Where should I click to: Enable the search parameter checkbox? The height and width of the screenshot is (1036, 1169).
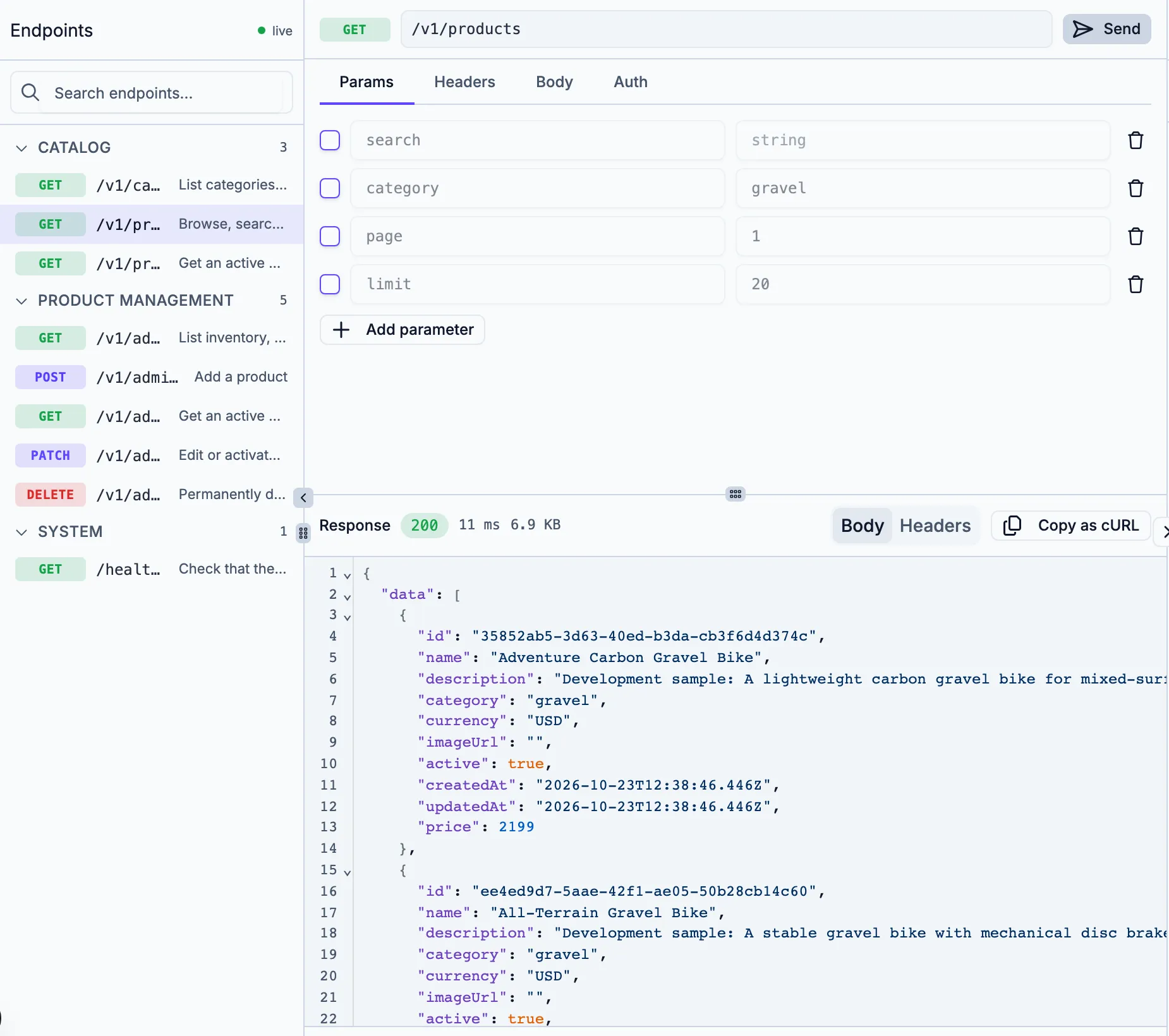(330, 140)
